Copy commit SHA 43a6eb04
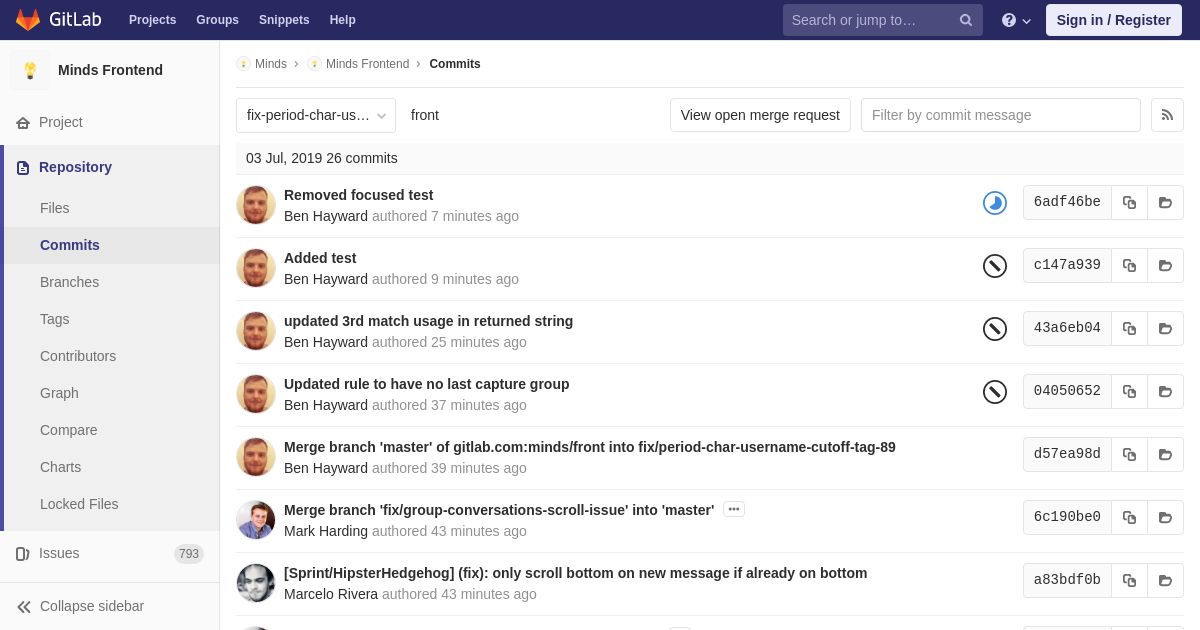Screen dimensions: 1200x630 (1129, 328)
